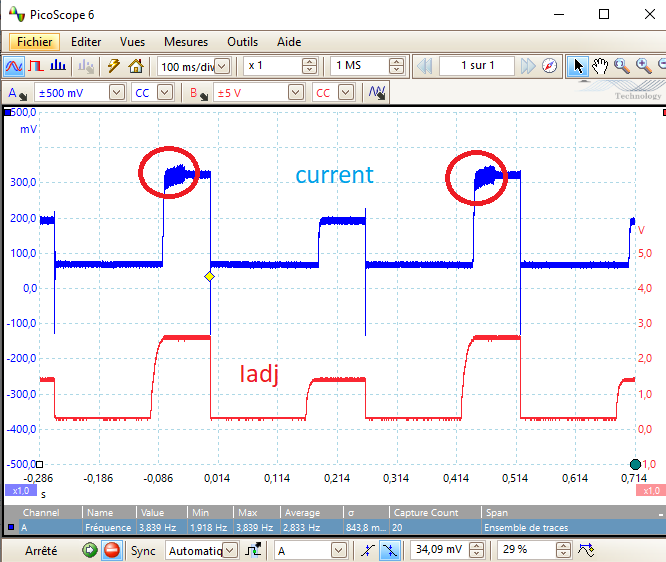Adjust x 1 zoom factor stepper
Viewport: 666px width, 562px height.
[309, 66]
